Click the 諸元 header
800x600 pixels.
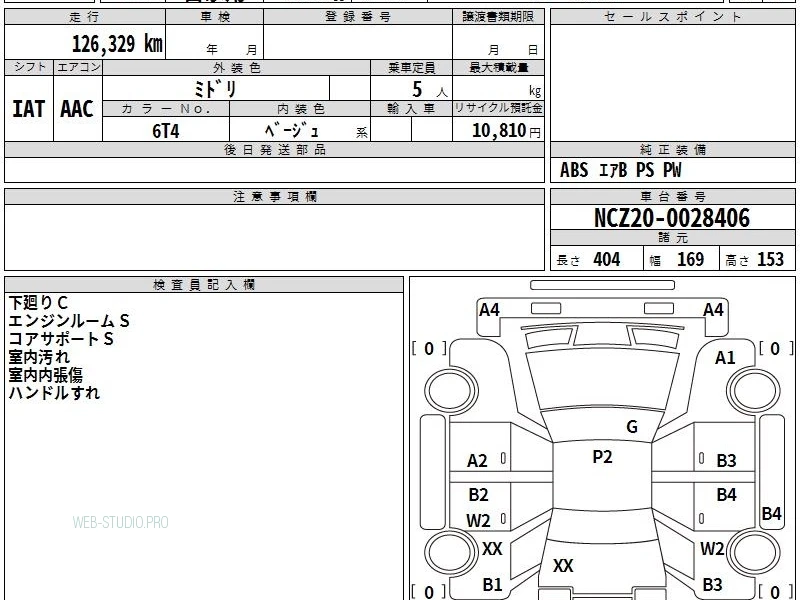coord(672,237)
